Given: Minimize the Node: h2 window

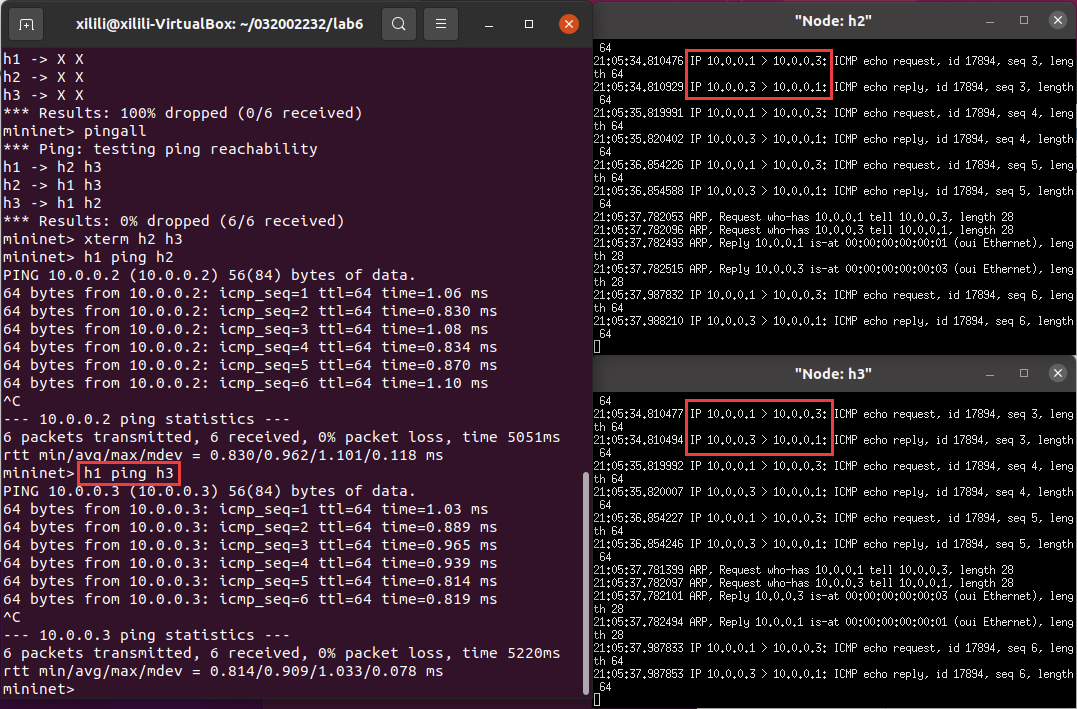Looking at the screenshot, I should pos(990,21).
